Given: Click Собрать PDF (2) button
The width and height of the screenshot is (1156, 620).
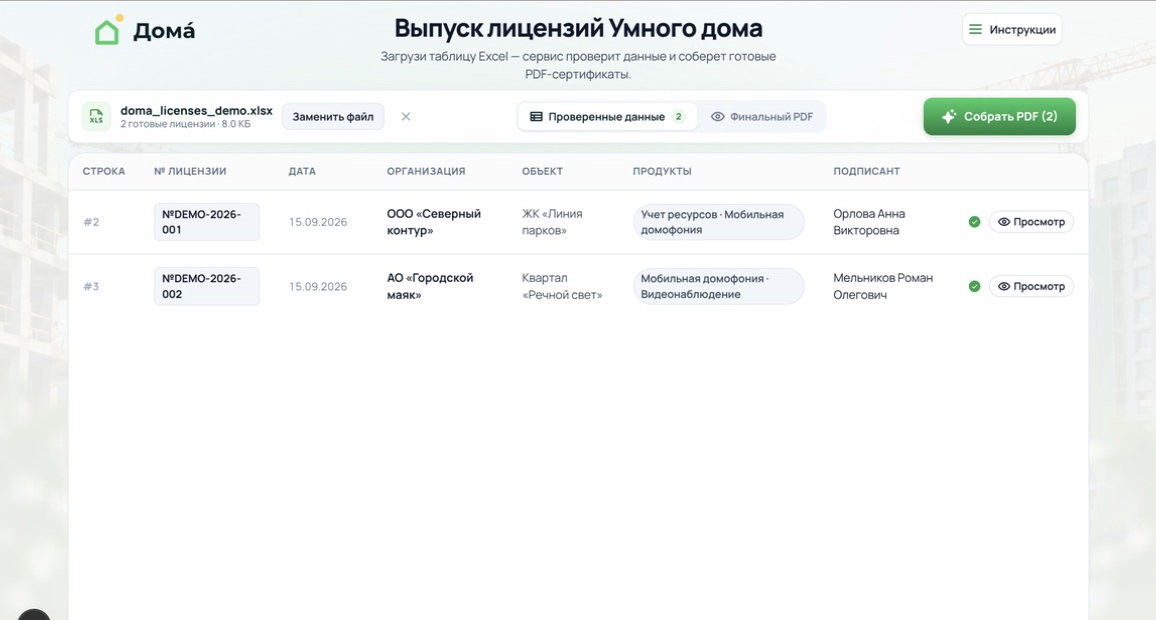Looking at the screenshot, I should pos(999,116).
